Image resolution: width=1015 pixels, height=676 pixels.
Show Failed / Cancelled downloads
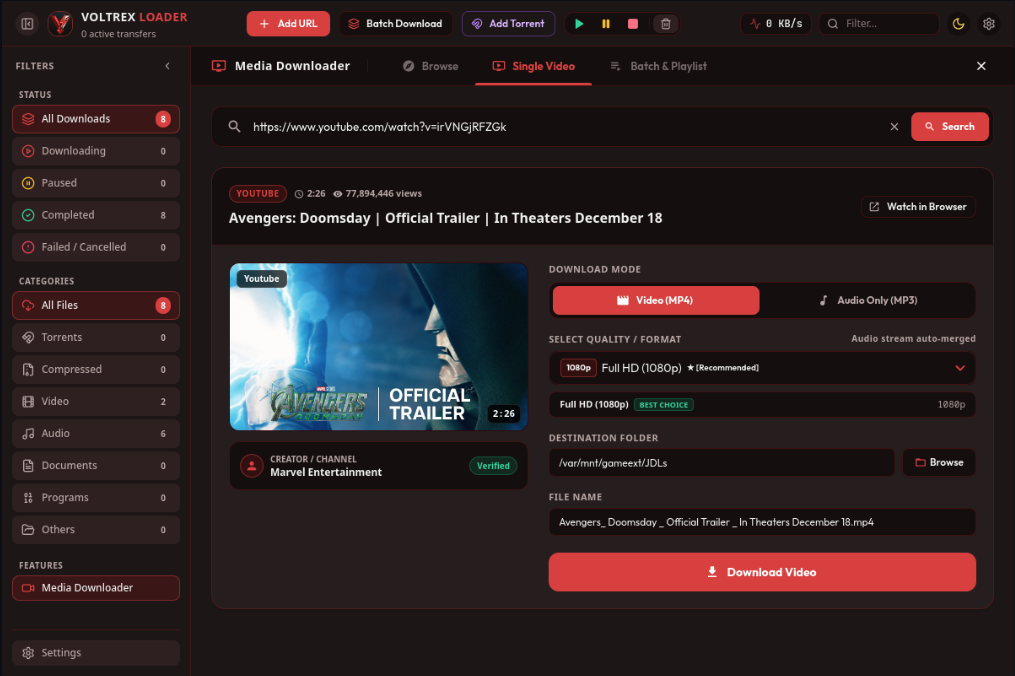[x=96, y=247]
